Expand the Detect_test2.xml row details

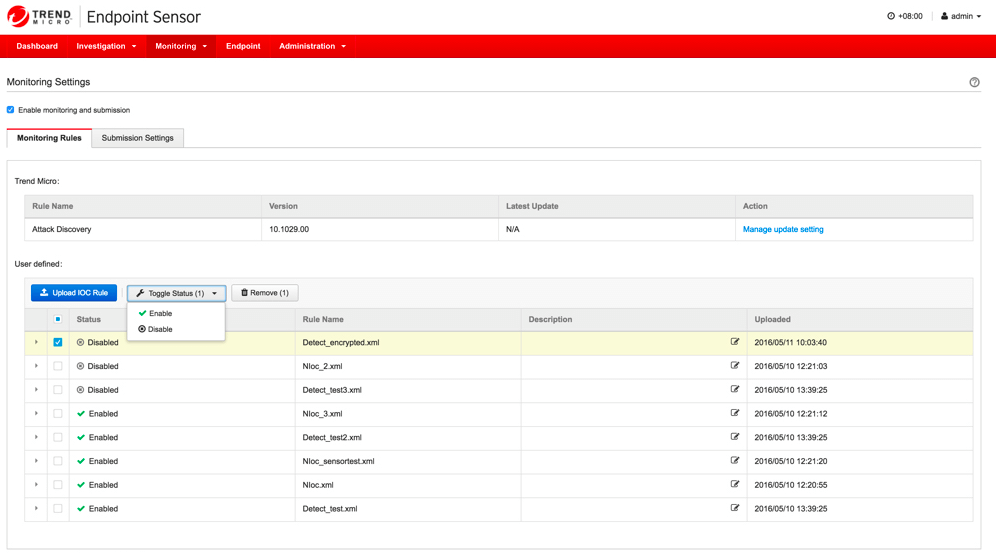click(x=37, y=437)
